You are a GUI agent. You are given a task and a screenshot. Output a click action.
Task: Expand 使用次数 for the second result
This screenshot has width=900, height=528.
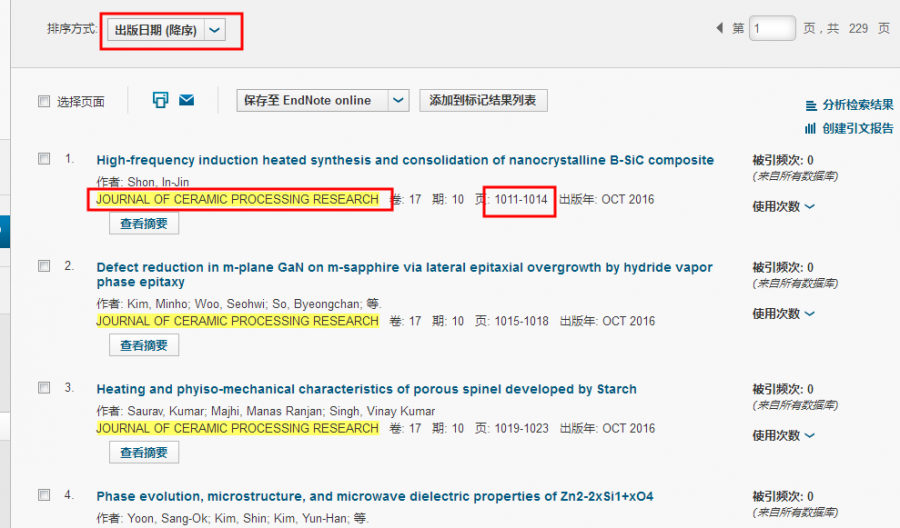(783, 314)
